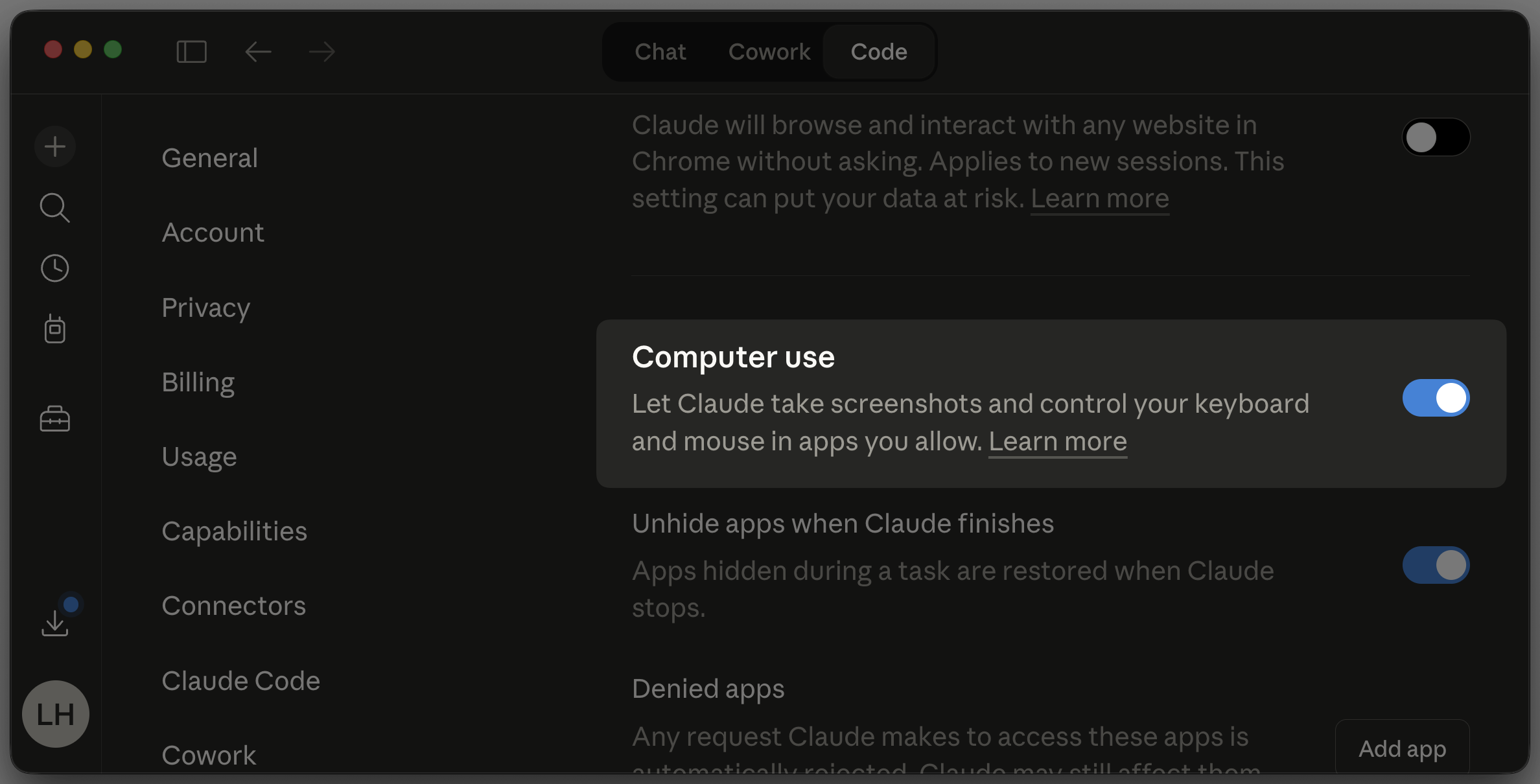Enable Computer use

[x=1436, y=398]
